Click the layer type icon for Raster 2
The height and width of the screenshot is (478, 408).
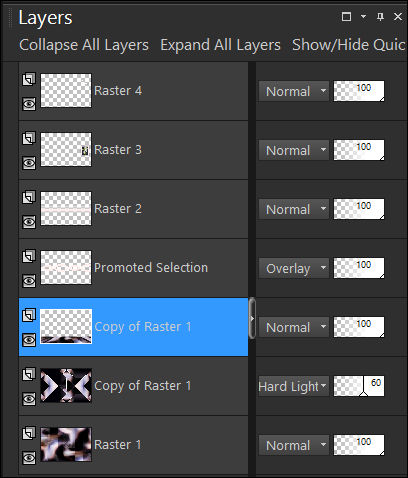tap(29, 197)
